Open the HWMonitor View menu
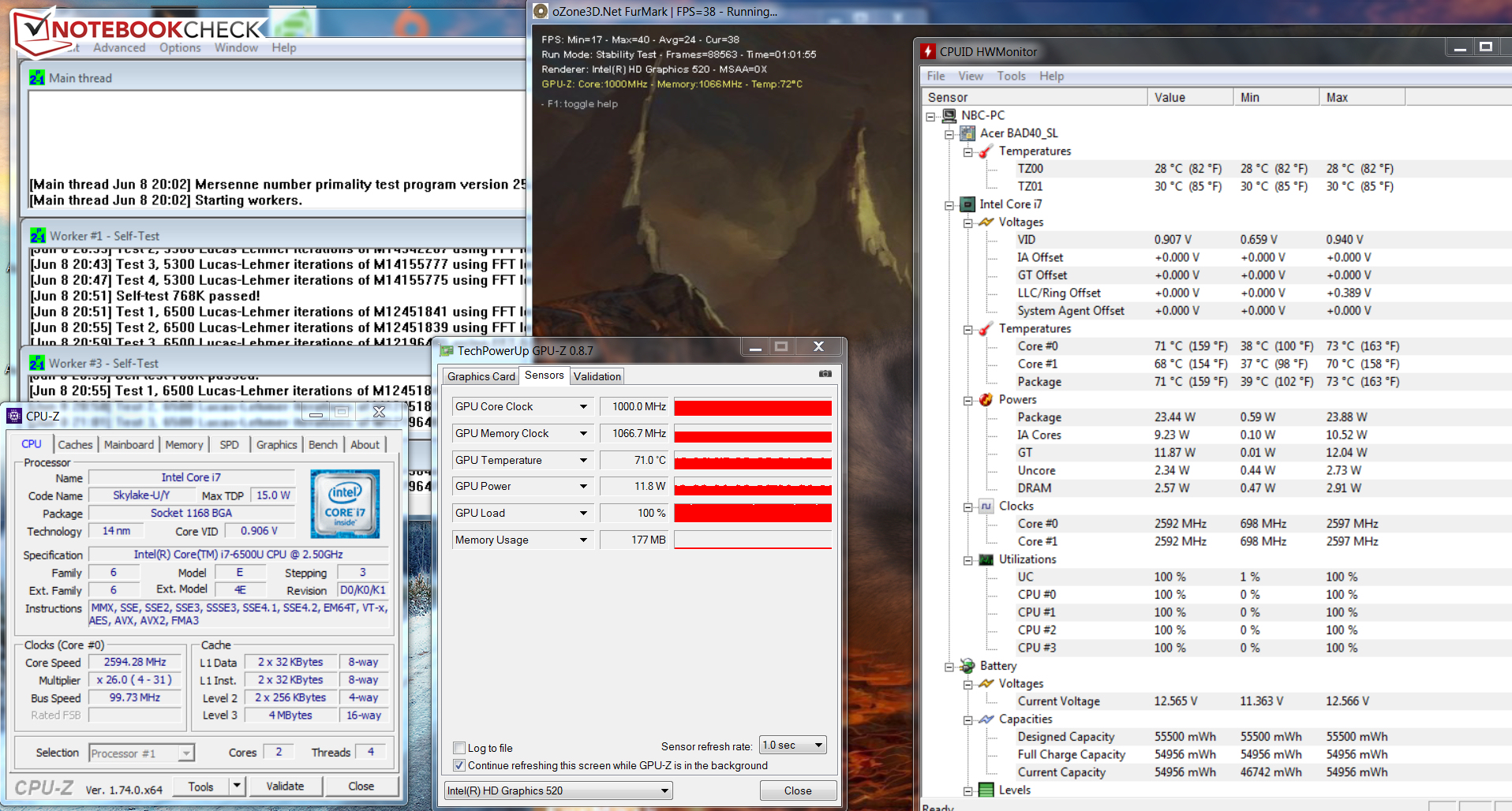 (971, 76)
